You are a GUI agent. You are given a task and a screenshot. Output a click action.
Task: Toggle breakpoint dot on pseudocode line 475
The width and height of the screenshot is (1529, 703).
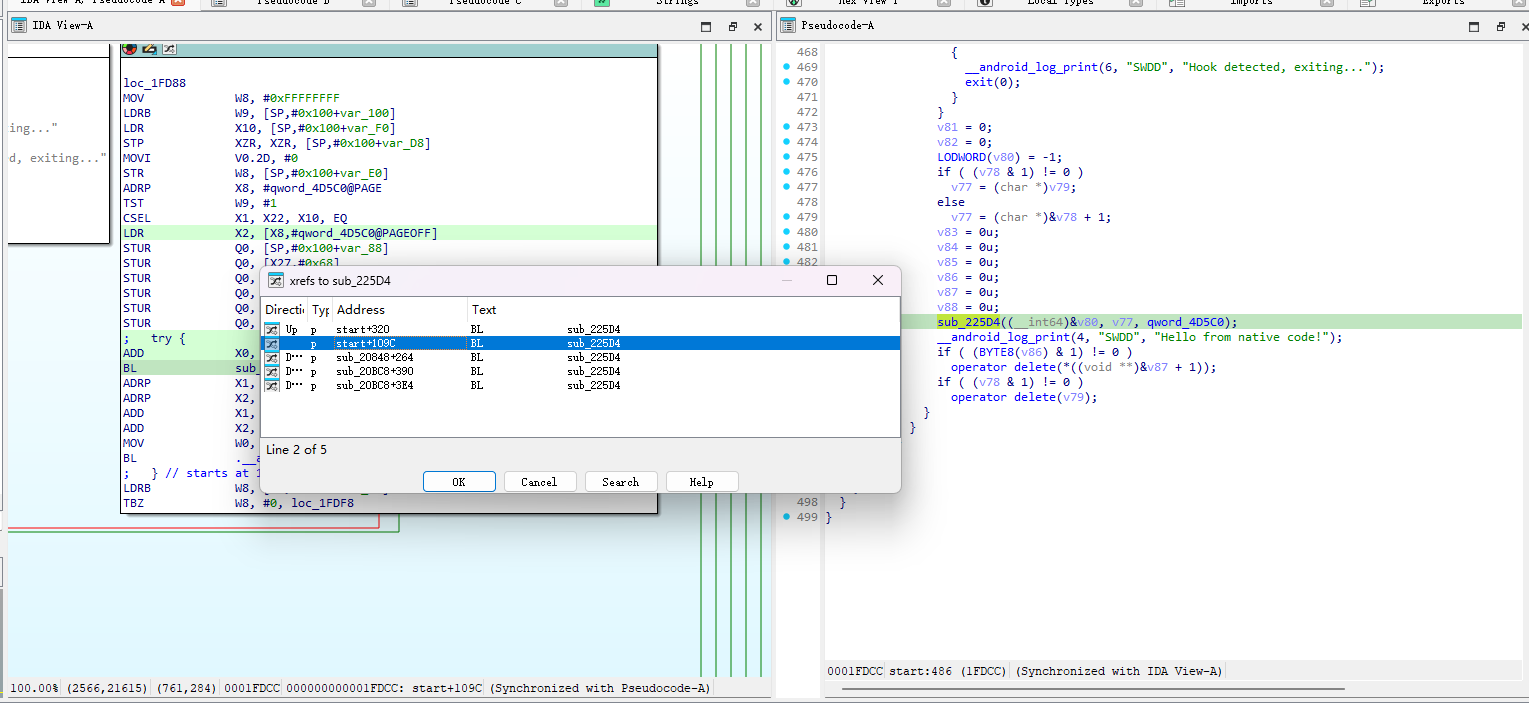pos(787,157)
